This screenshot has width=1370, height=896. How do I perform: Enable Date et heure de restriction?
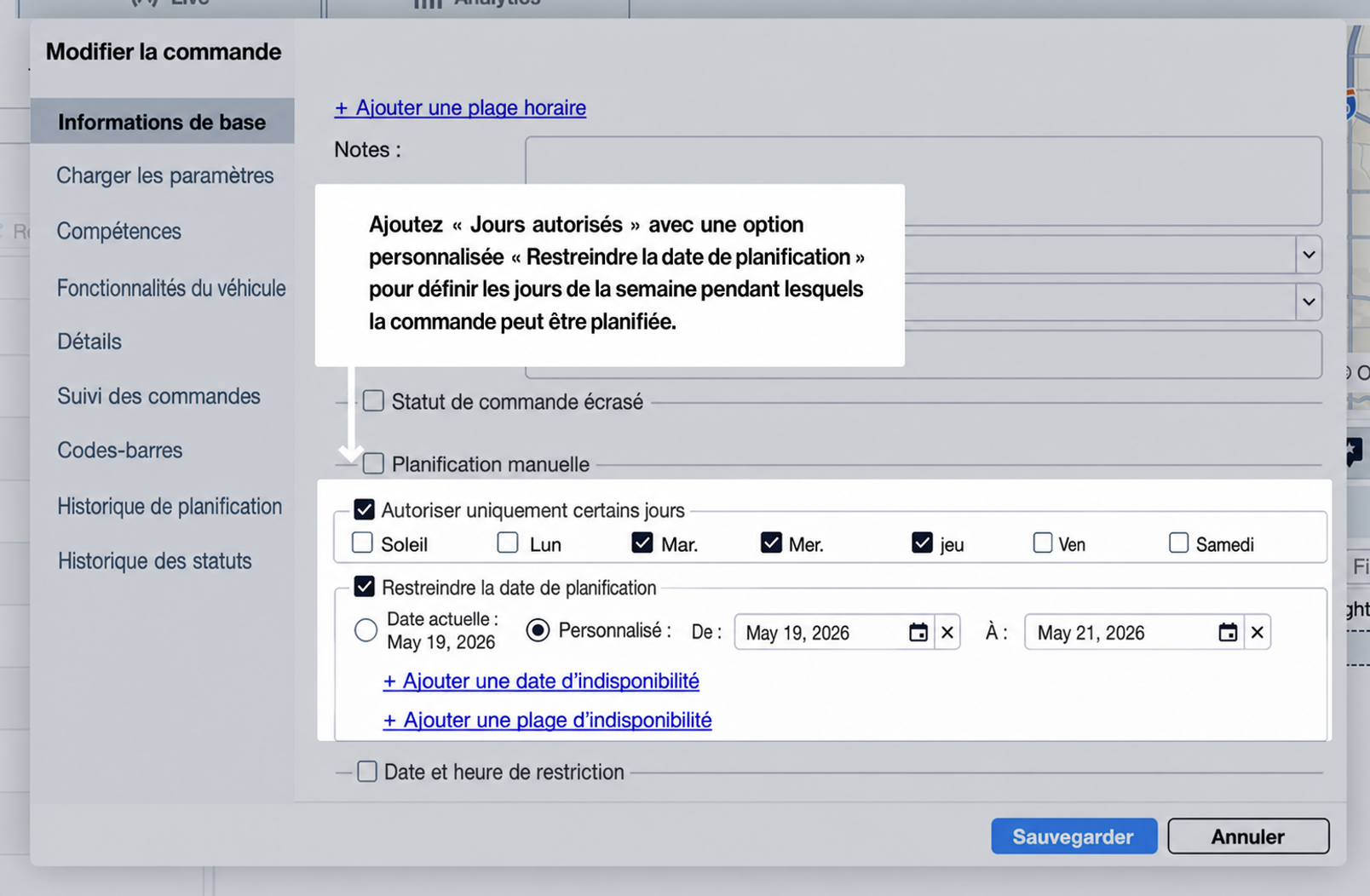pos(367,772)
